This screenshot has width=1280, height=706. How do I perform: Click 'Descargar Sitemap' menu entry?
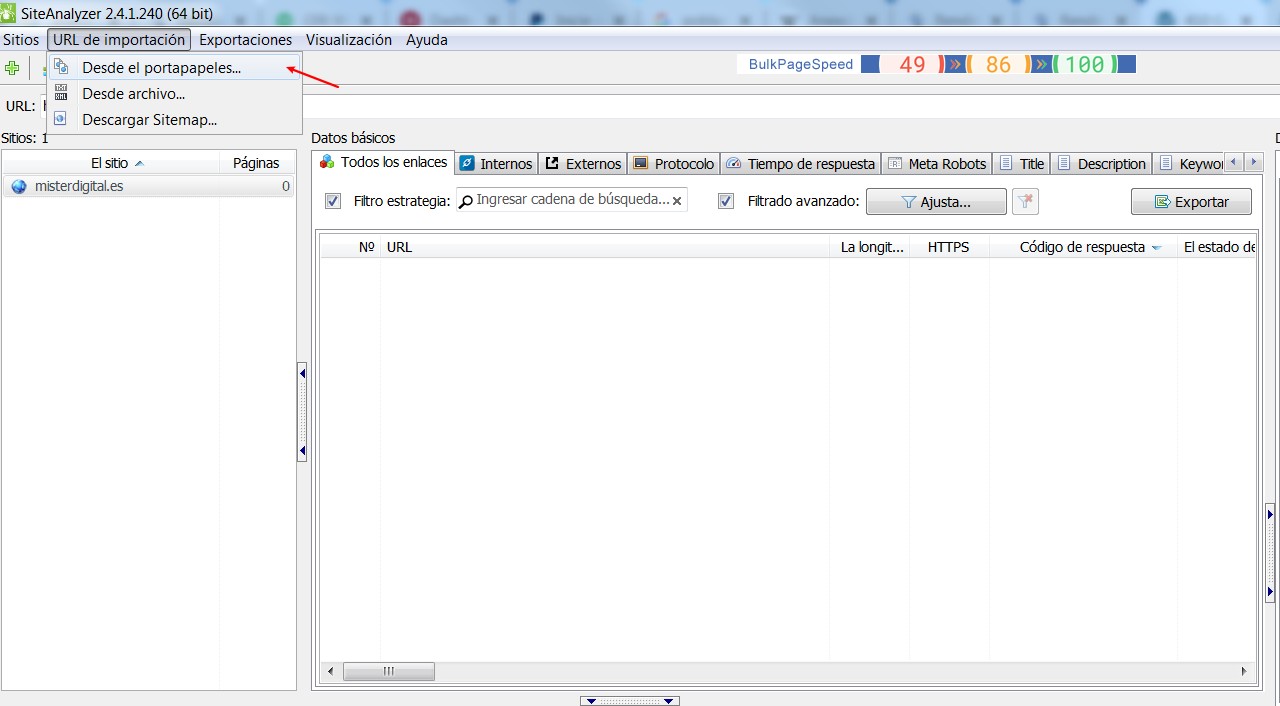click(147, 119)
